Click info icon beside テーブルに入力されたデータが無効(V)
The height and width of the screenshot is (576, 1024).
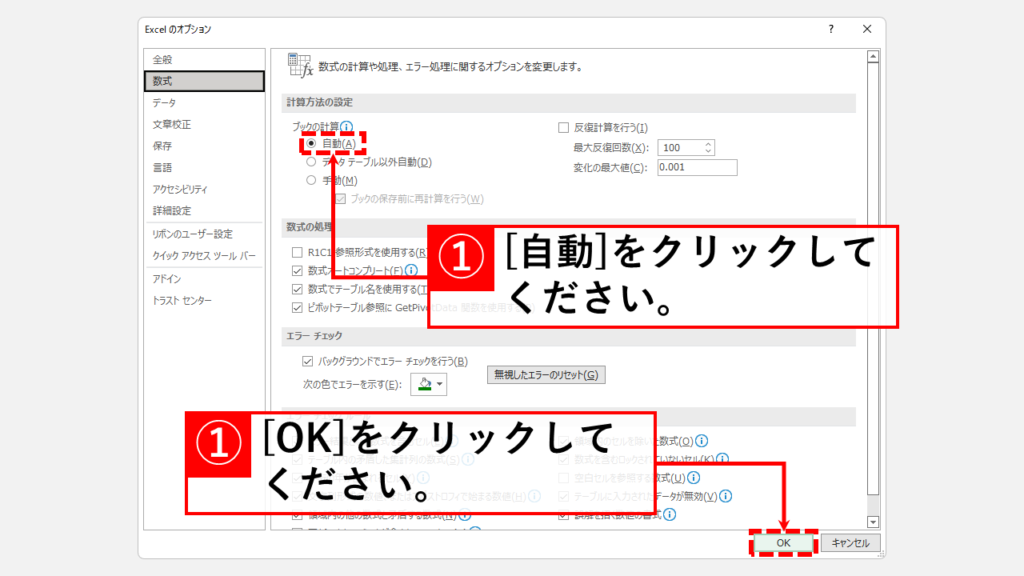point(726,496)
